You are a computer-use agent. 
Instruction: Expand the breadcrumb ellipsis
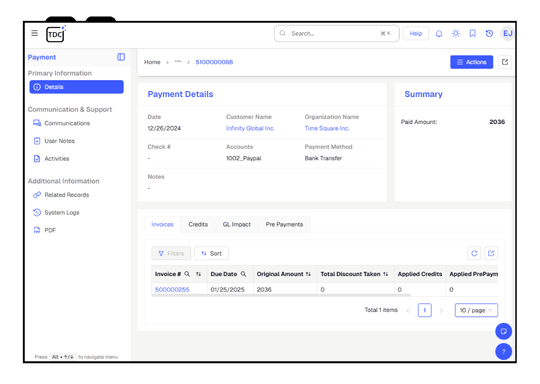point(178,62)
